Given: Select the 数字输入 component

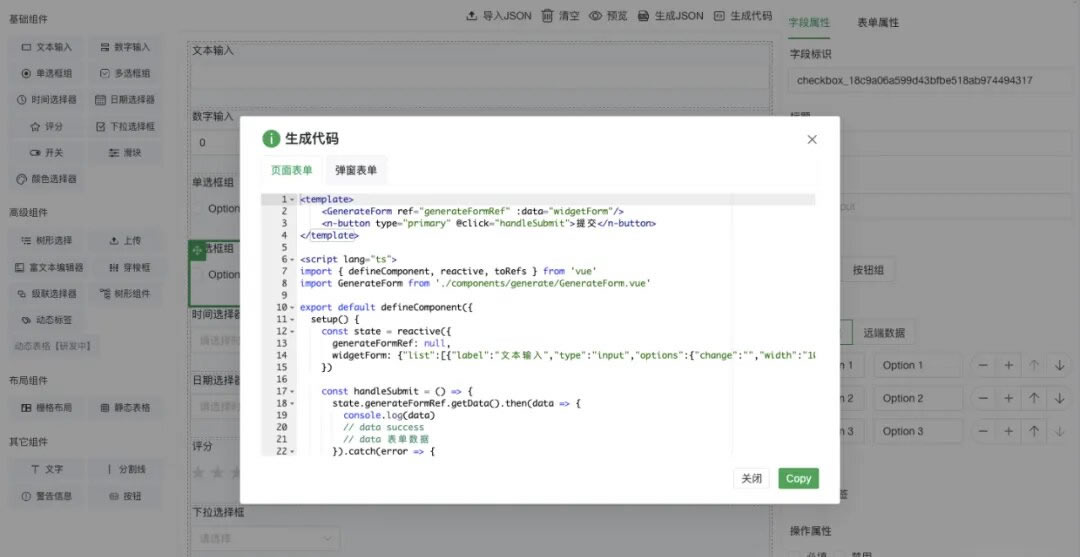Looking at the screenshot, I should 125,48.
